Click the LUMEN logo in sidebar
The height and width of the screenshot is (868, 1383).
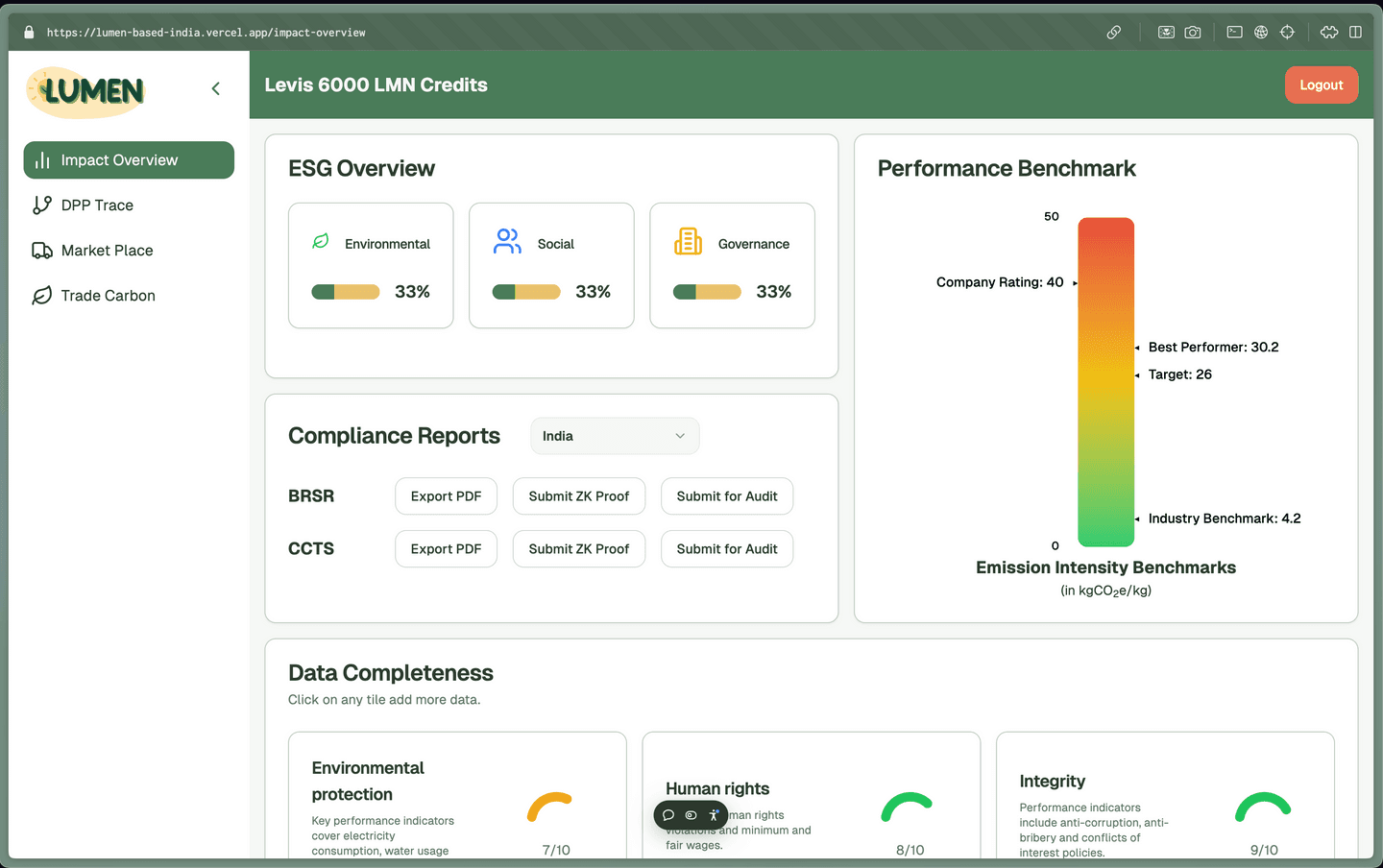pyautogui.click(x=86, y=91)
